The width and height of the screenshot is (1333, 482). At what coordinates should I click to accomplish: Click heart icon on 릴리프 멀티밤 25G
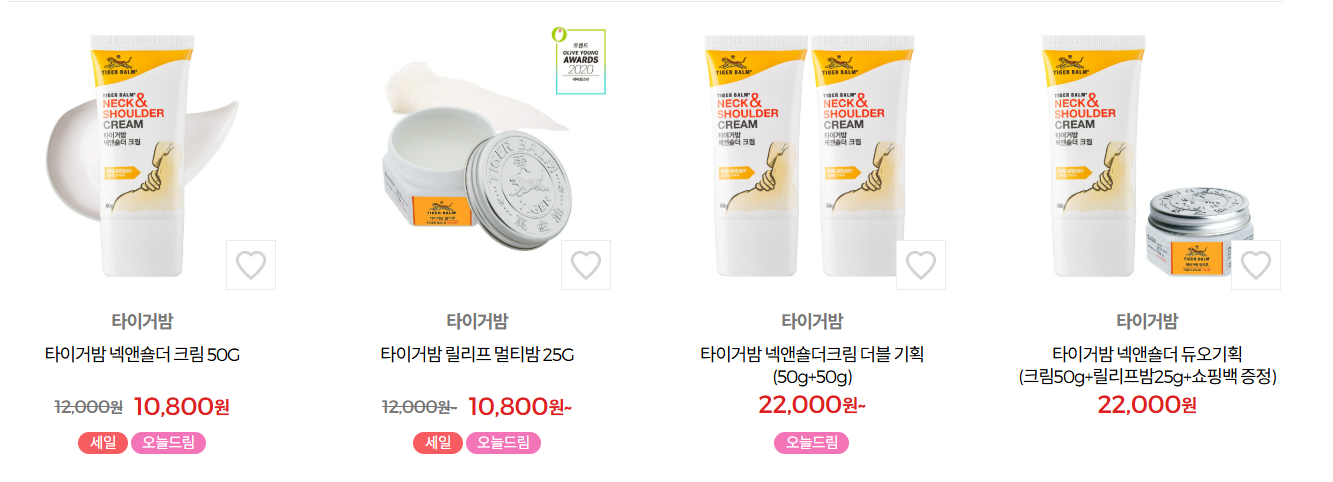(586, 265)
